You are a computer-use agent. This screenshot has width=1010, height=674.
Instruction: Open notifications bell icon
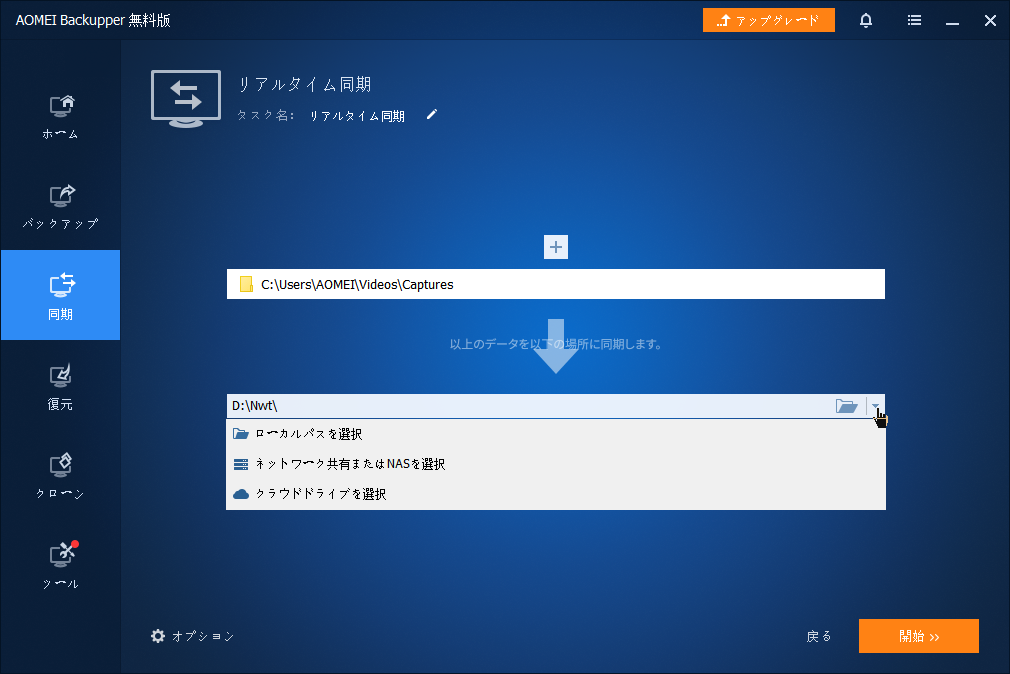[x=866, y=21]
